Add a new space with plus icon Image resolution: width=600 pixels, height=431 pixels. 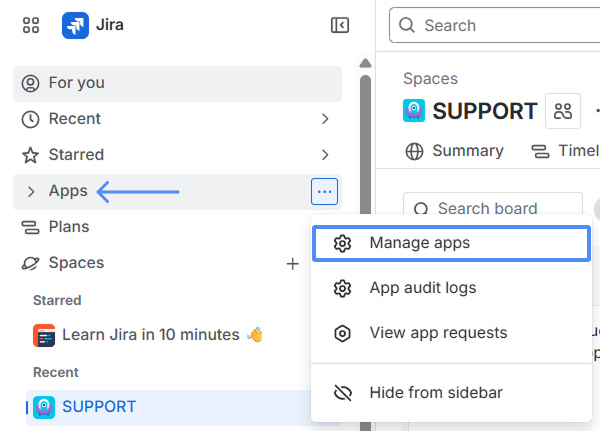point(293,264)
